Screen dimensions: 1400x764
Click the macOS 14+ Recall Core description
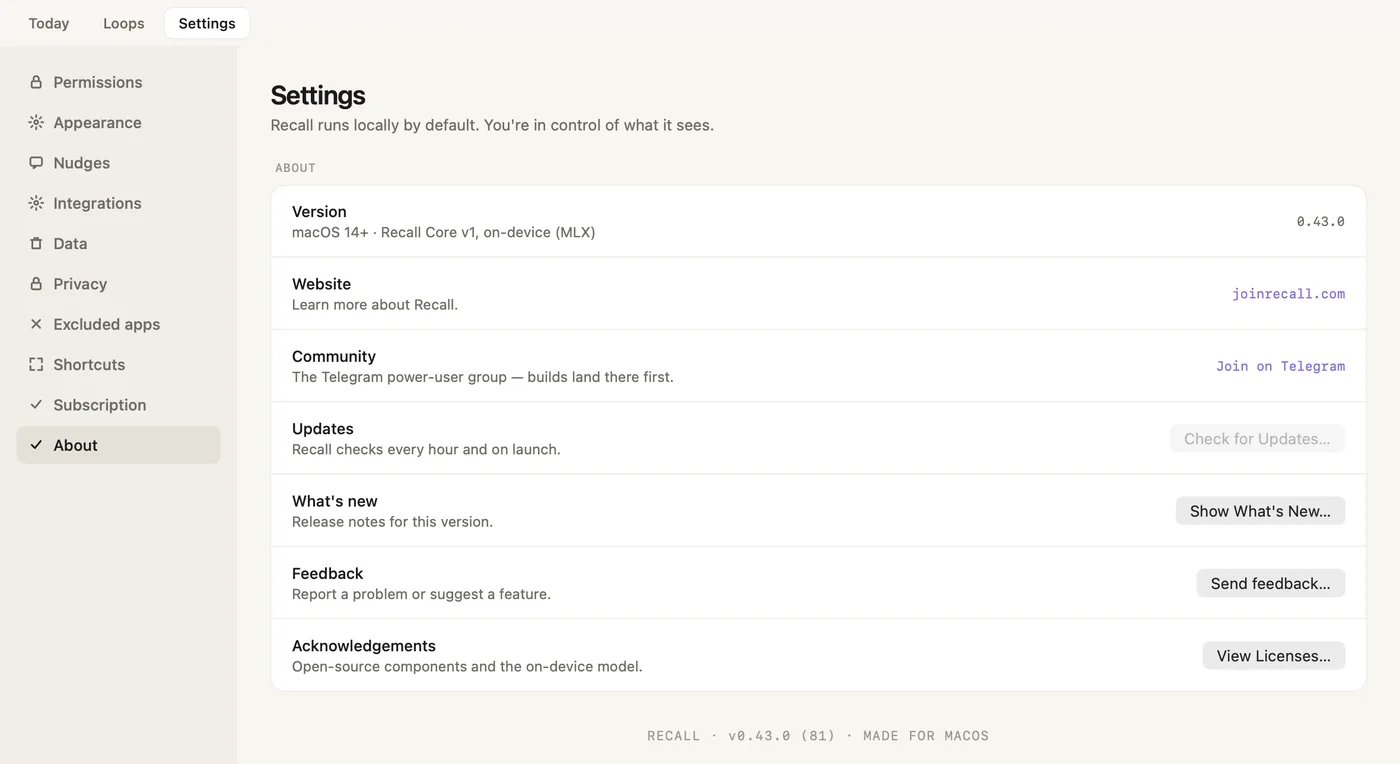coord(443,232)
